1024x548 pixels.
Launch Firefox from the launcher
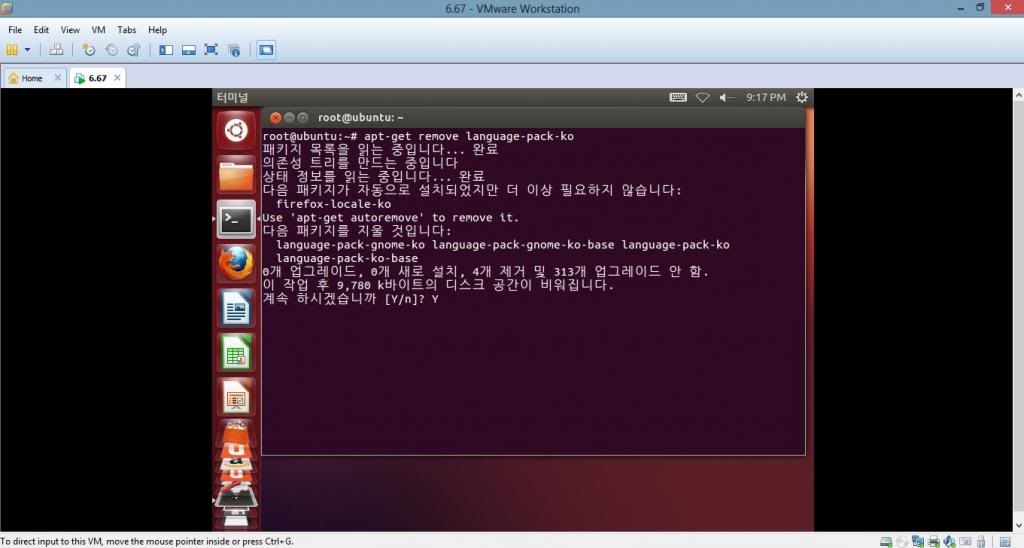pyautogui.click(x=236, y=264)
